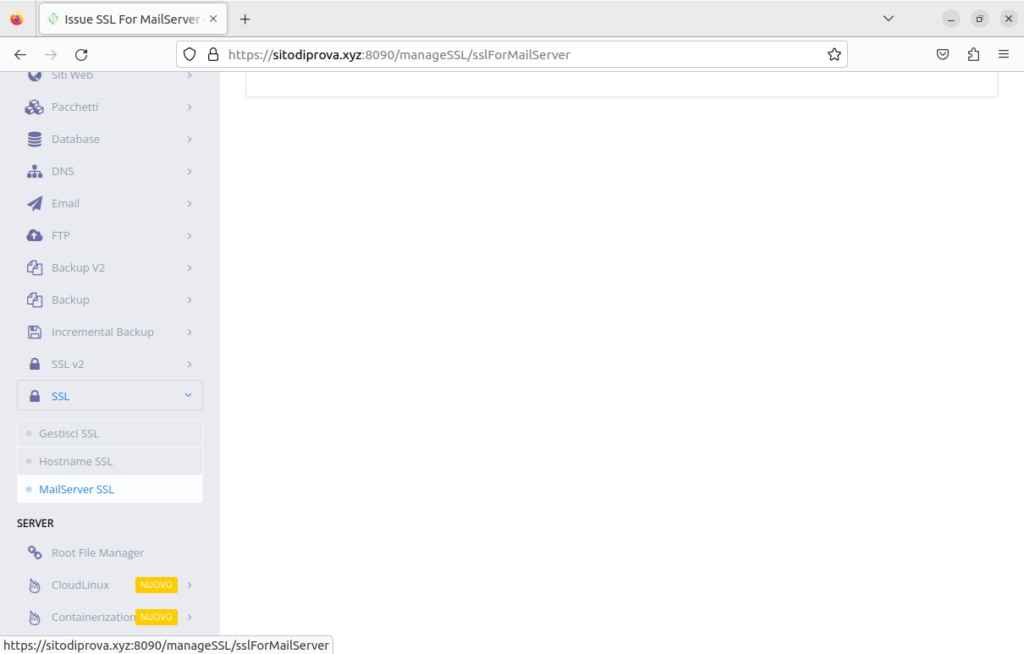Open the Database sidebar menu
The image size is (1024, 654).
[110, 139]
